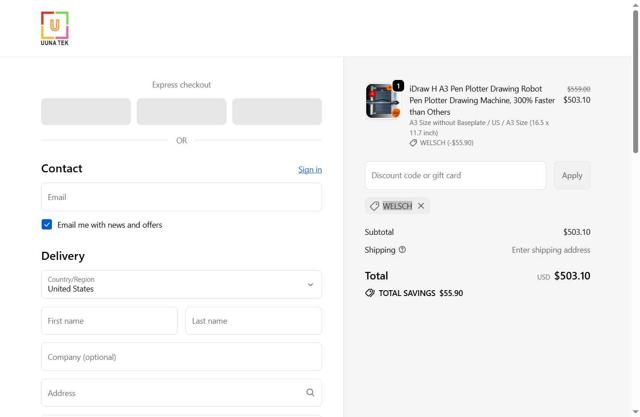
Task: Open the Country/Region dropdown
Action: tap(181, 284)
